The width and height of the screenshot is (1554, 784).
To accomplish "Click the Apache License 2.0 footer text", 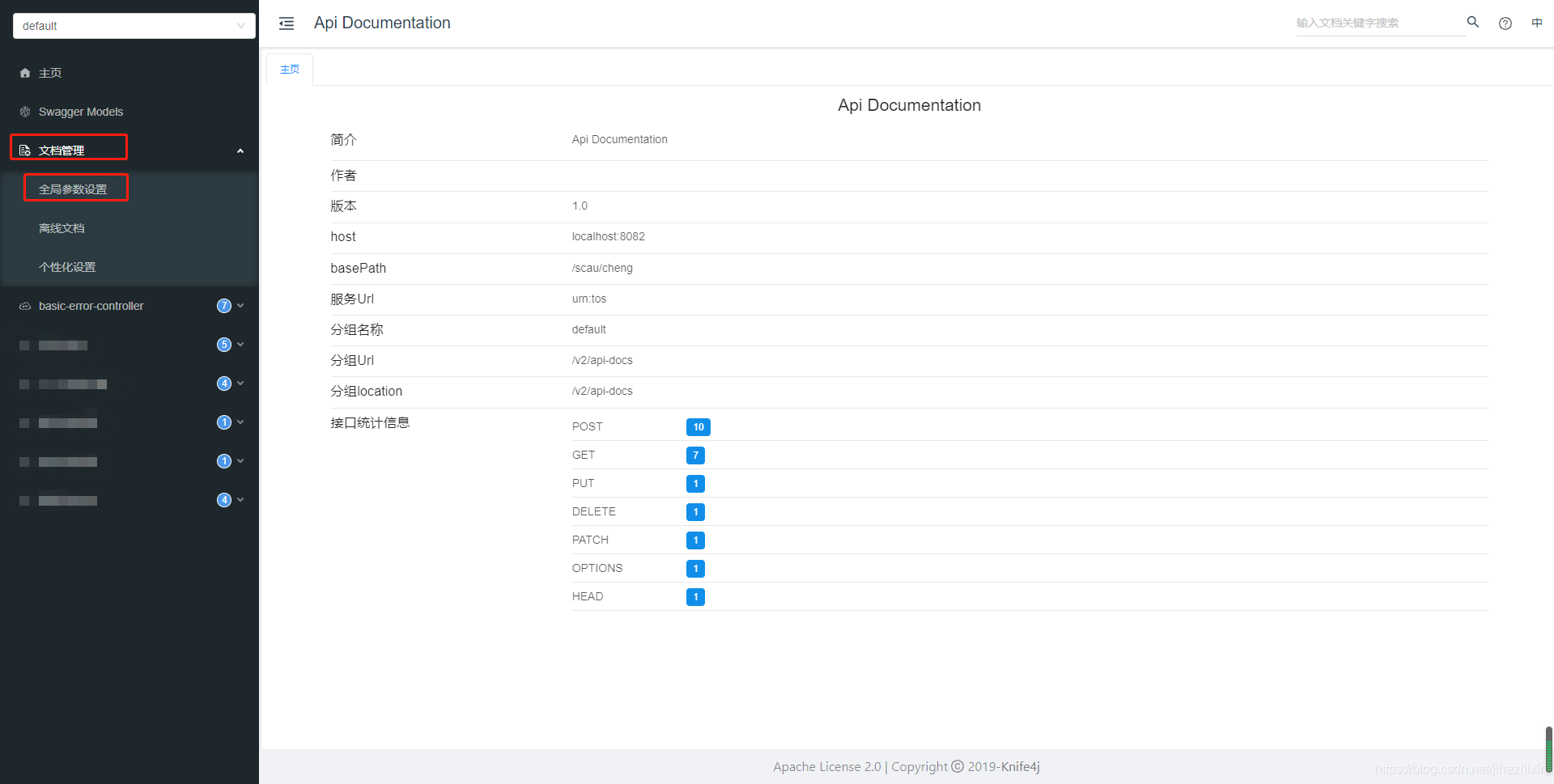I will tap(827, 767).
